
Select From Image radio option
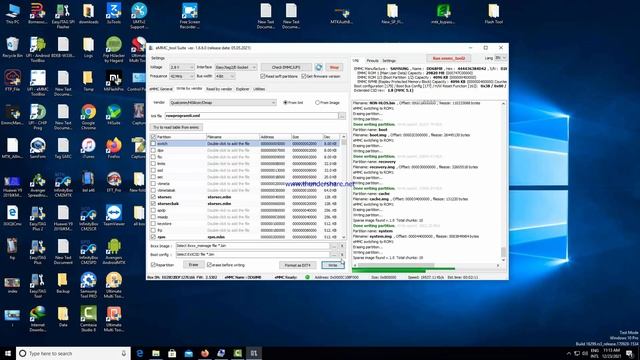(x=317, y=102)
